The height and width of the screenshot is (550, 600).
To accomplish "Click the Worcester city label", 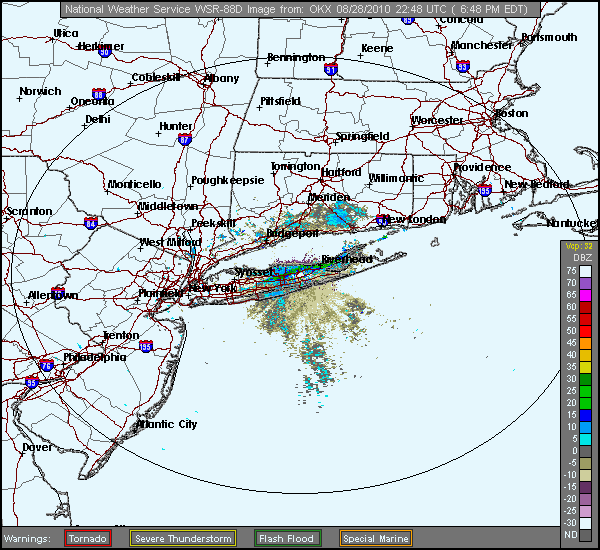I will 437,120.
